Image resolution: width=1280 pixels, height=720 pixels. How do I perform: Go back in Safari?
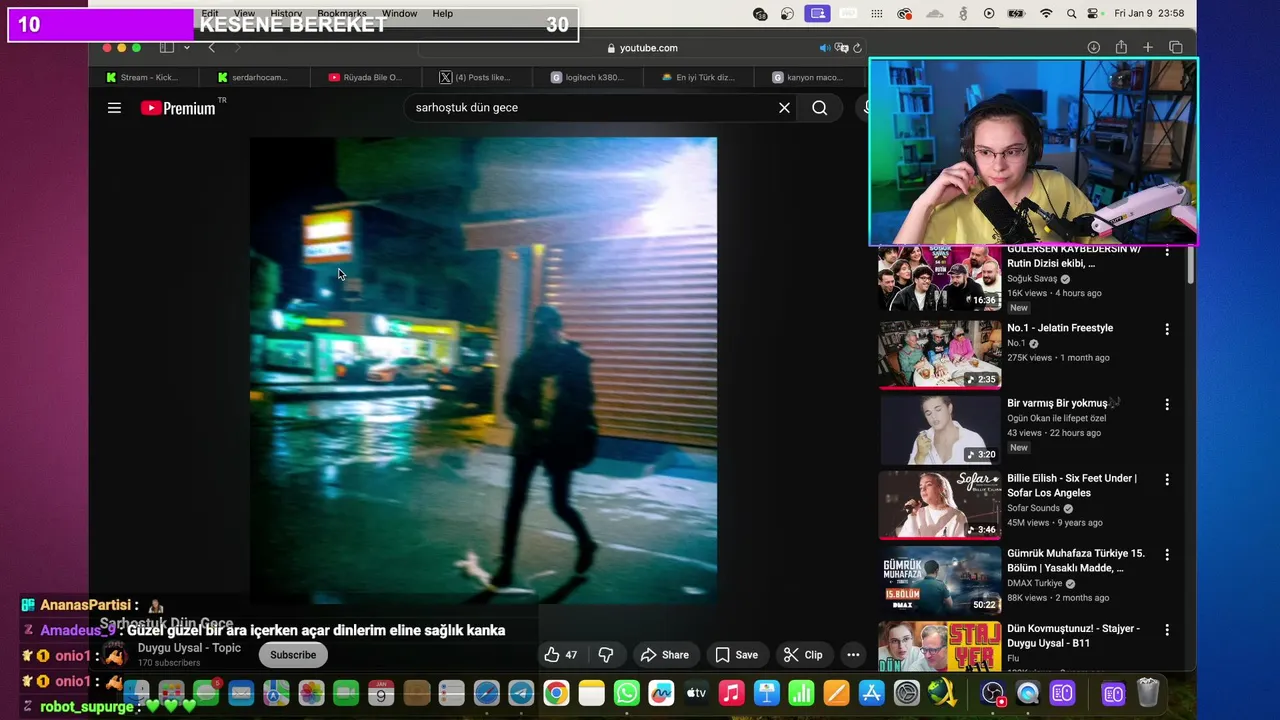[211, 48]
